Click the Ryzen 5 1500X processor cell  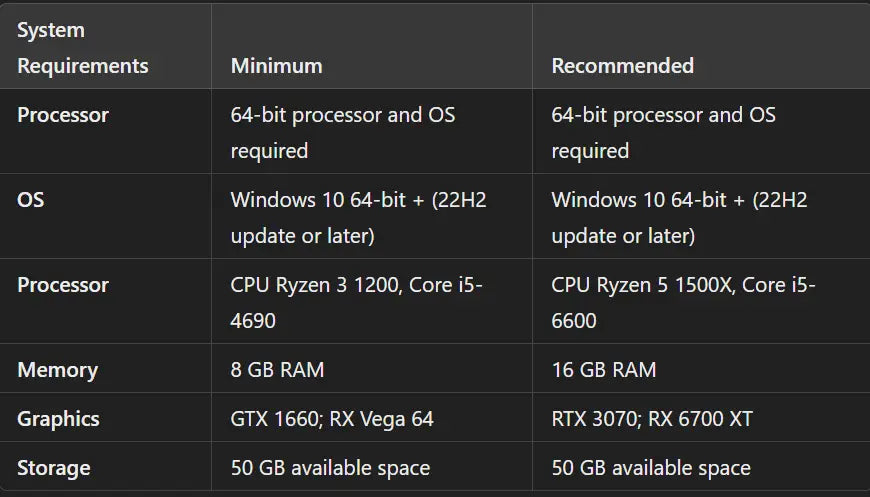pyautogui.click(x=683, y=302)
